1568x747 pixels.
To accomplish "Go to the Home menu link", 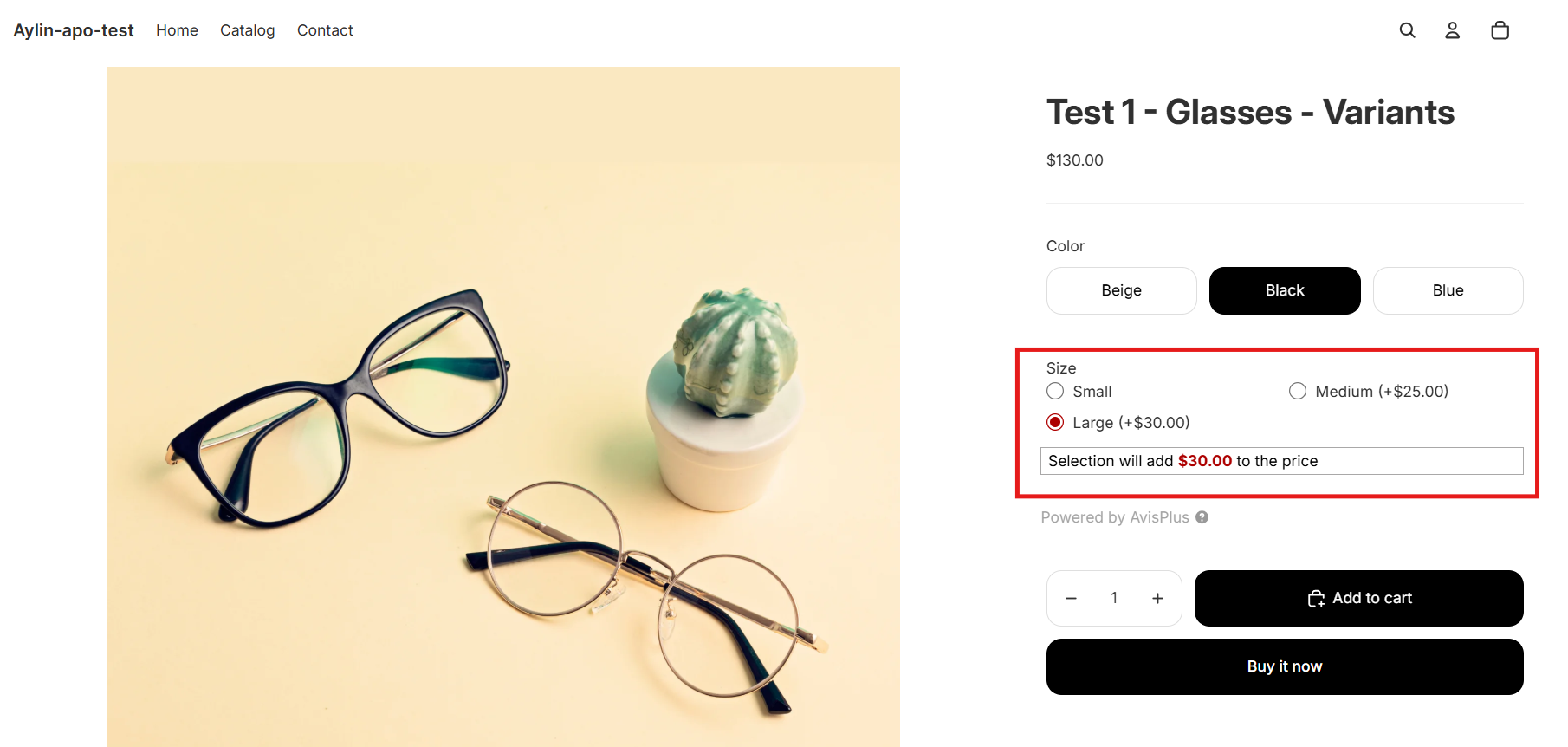I will coord(177,30).
